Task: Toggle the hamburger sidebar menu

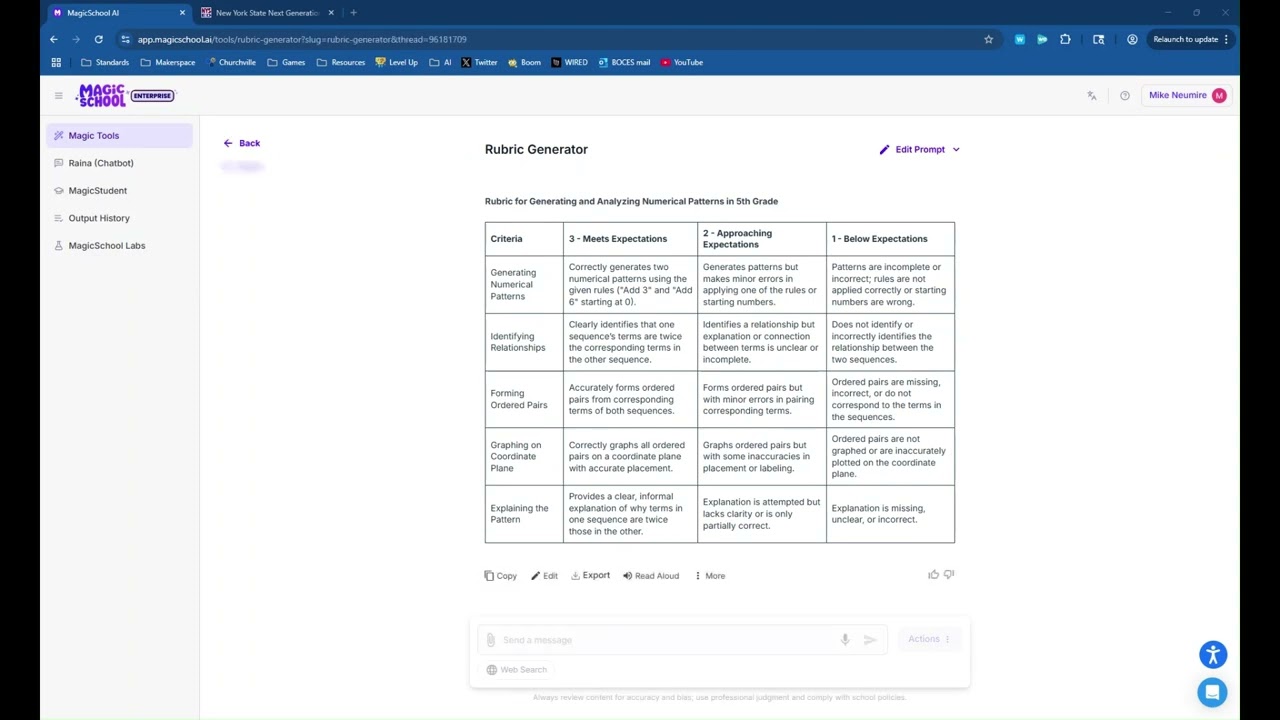Action: pyautogui.click(x=58, y=95)
